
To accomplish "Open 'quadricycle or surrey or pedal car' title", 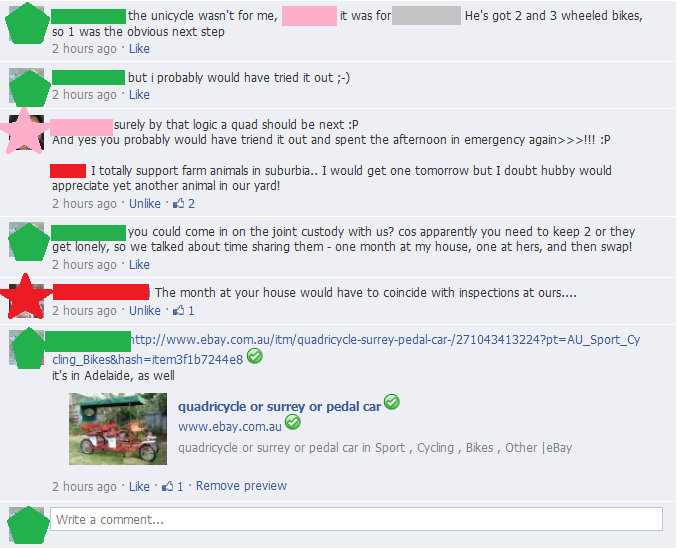I will 279,407.
